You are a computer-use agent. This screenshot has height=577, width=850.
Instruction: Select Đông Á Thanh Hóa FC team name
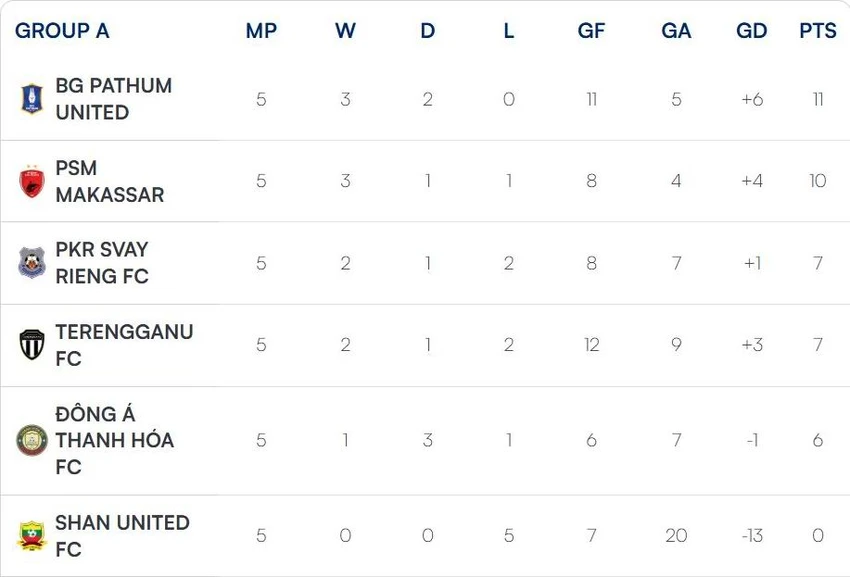click(114, 440)
